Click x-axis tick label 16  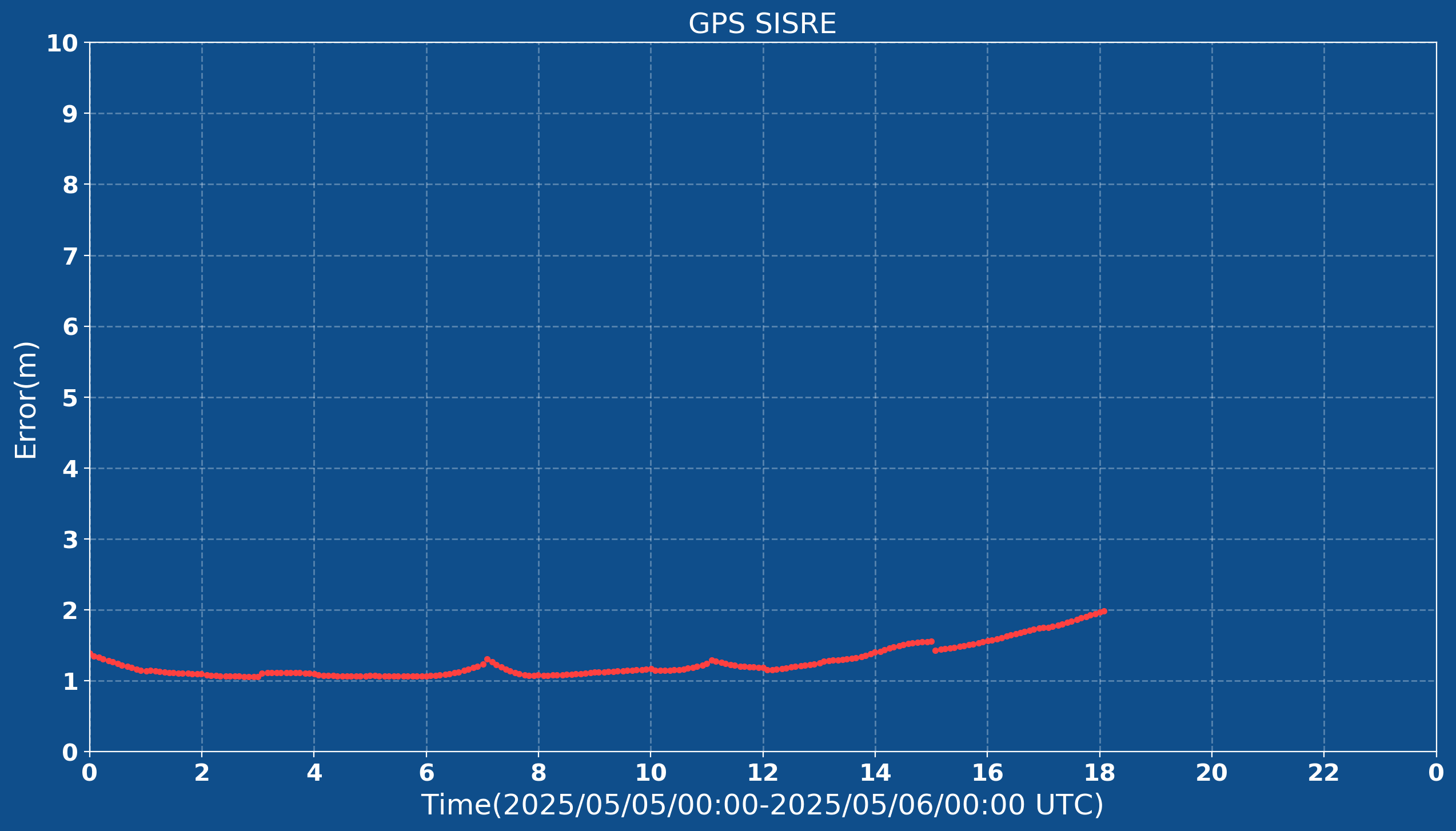click(987, 773)
